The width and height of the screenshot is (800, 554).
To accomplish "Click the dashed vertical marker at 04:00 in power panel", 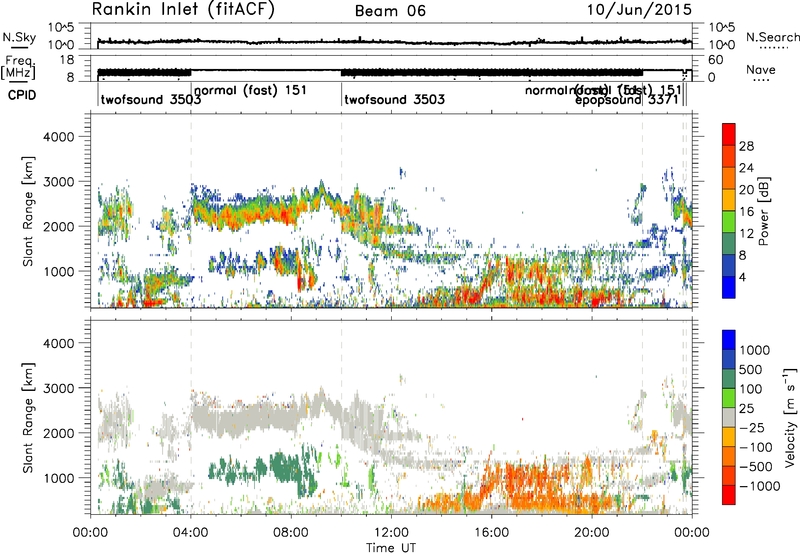I will coord(191,211).
